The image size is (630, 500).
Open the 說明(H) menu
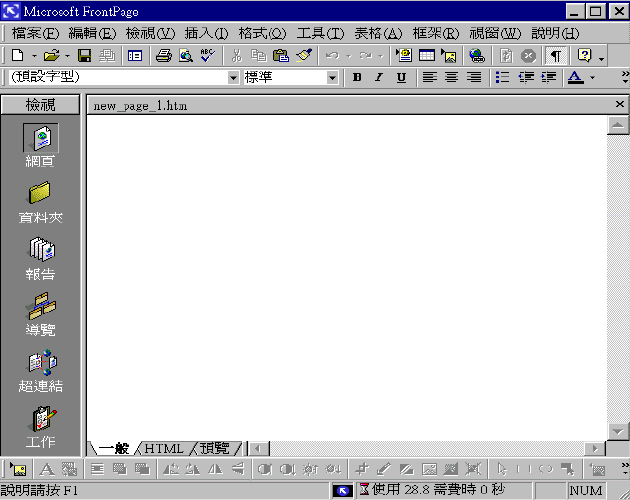point(555,33)
